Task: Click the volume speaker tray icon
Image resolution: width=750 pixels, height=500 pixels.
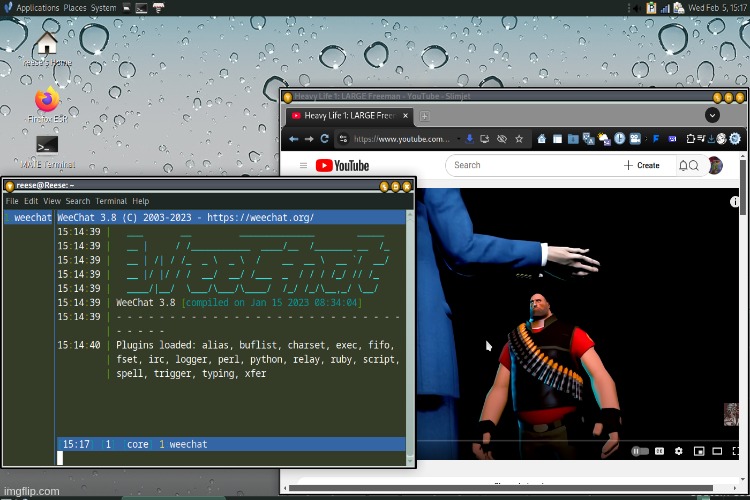Action: point(636,8)
